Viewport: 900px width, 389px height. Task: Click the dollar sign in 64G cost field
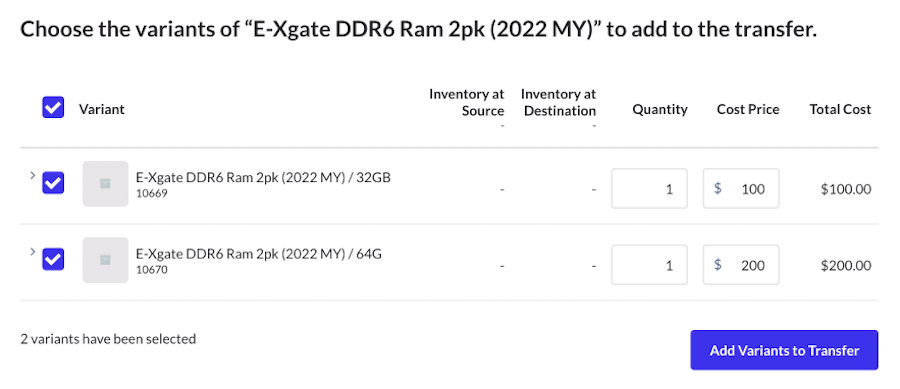click(x=717, y=264)
